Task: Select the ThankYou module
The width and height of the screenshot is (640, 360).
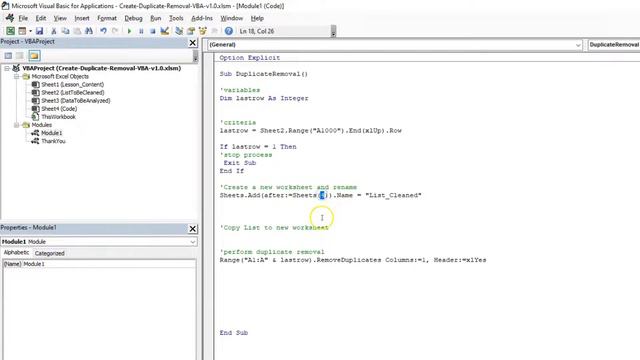Action: click(53, 141)
